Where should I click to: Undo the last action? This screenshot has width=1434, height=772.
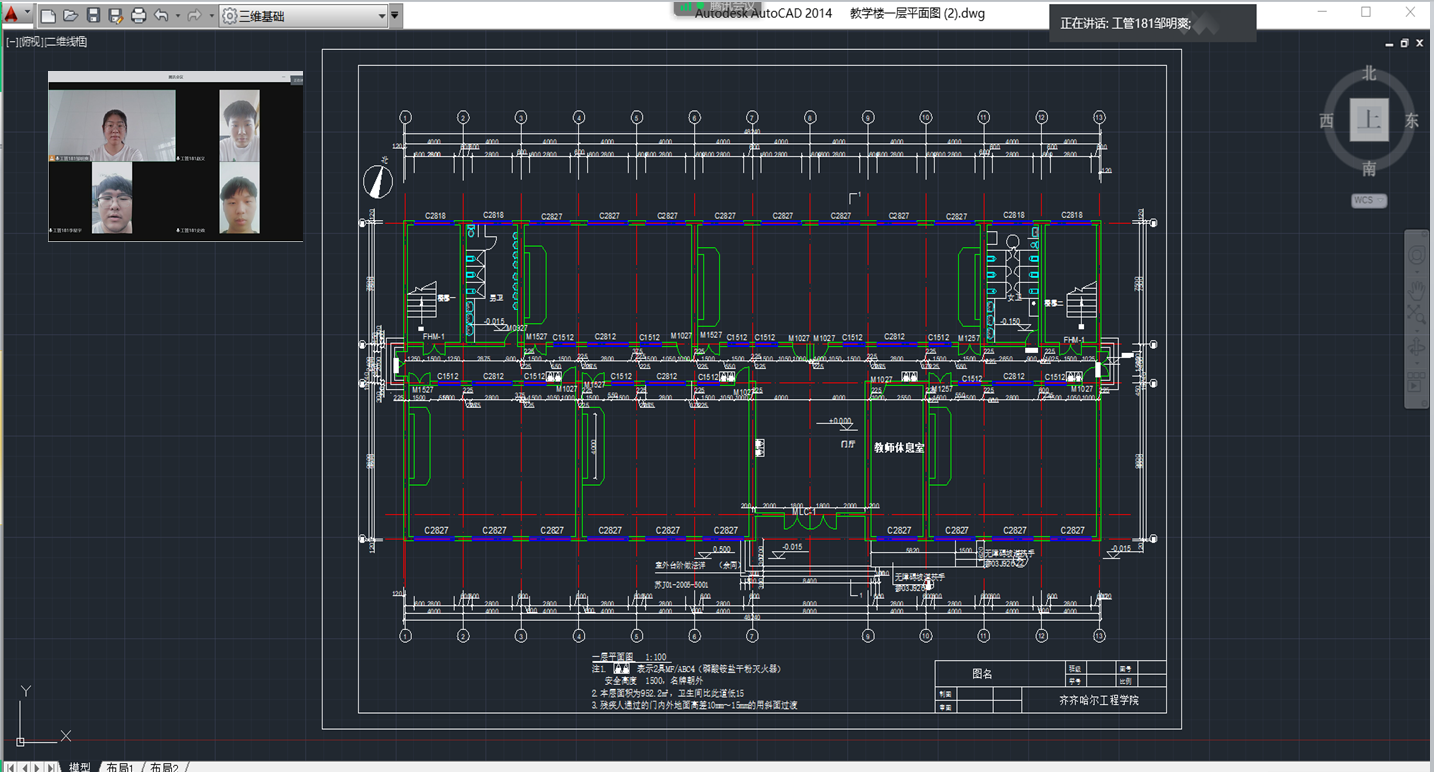point(161,15)
